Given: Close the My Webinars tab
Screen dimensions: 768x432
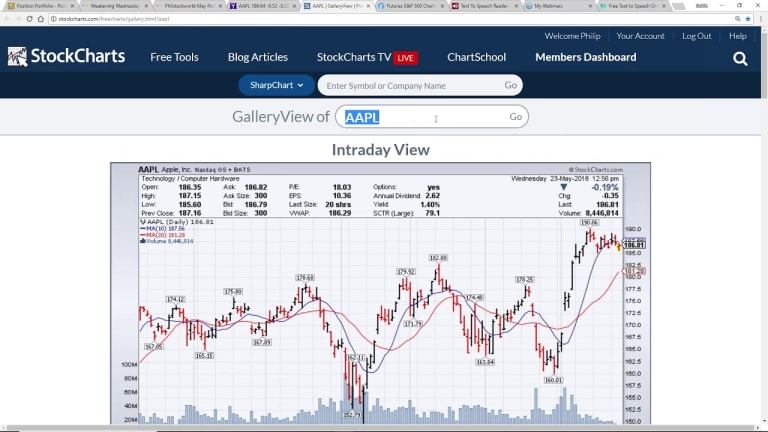Looking at the screenshot, I should (x=590, y=6).
